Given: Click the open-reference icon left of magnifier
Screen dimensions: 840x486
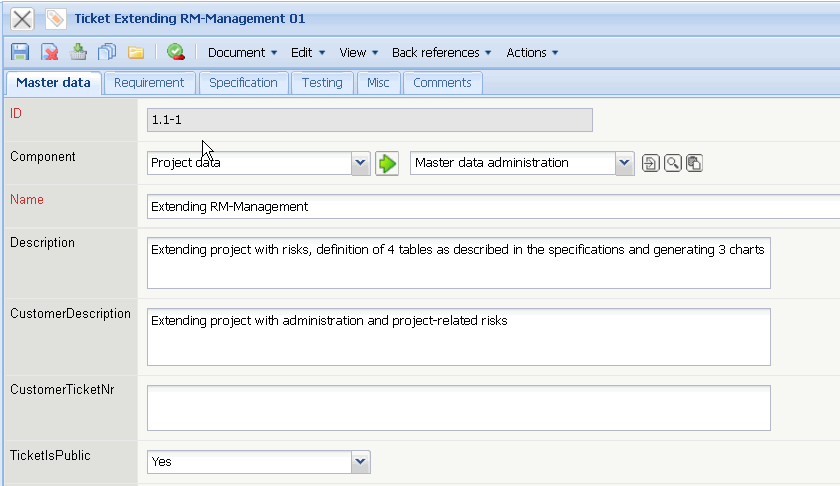Looking at the screenshot, I should tap(651, 163).
